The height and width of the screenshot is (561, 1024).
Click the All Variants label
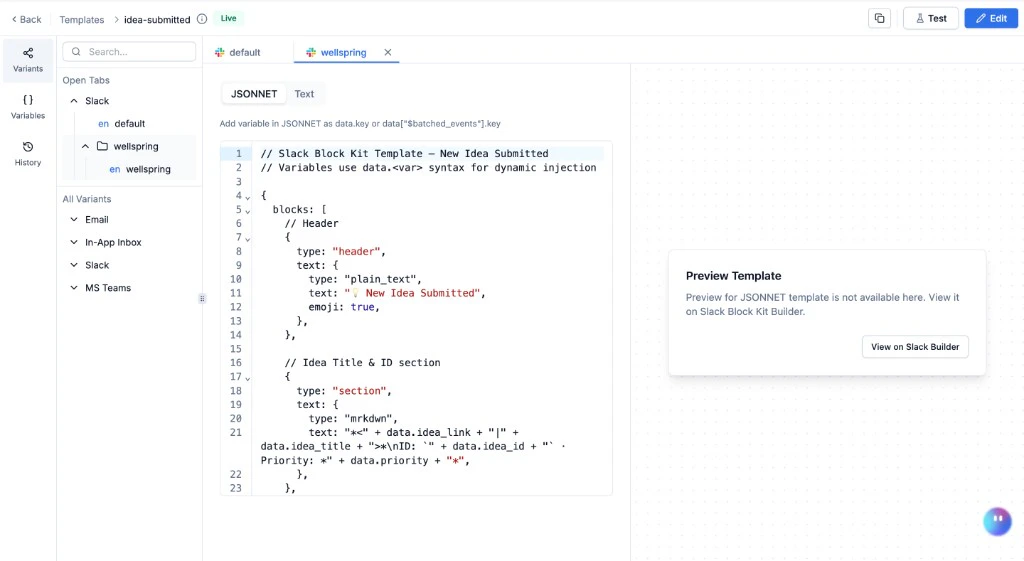87,199
